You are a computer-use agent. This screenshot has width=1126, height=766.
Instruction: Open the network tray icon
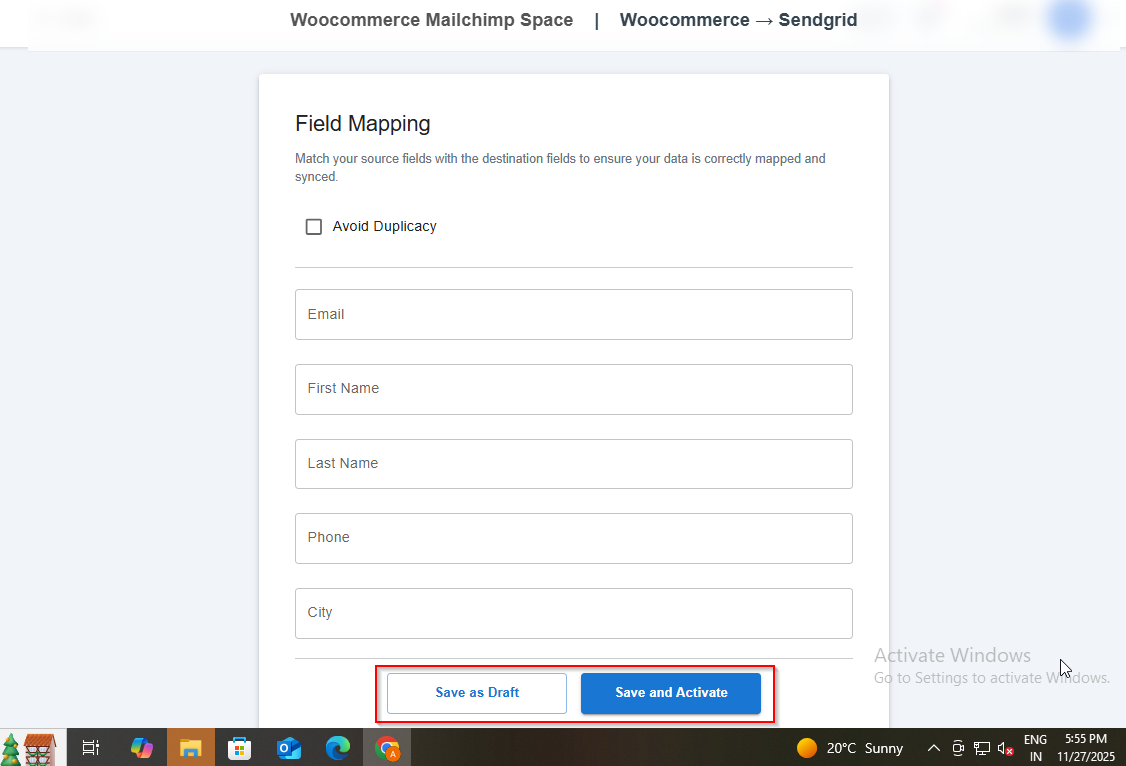pos(982,748)
